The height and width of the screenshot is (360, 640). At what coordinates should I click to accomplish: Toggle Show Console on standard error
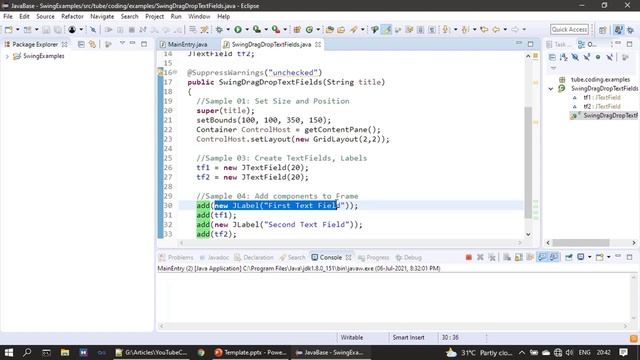[x=554, y=257]
